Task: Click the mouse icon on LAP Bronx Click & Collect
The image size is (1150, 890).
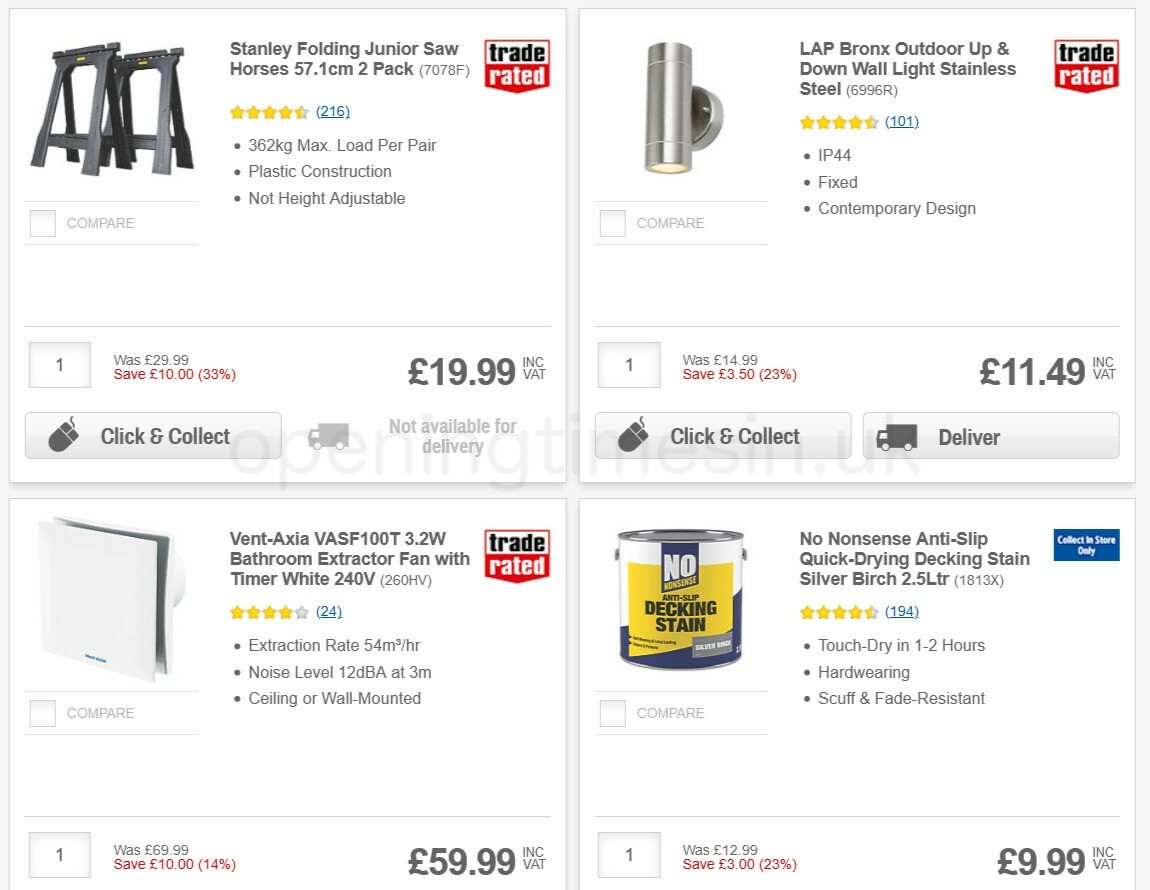Action: click(634, 435)
